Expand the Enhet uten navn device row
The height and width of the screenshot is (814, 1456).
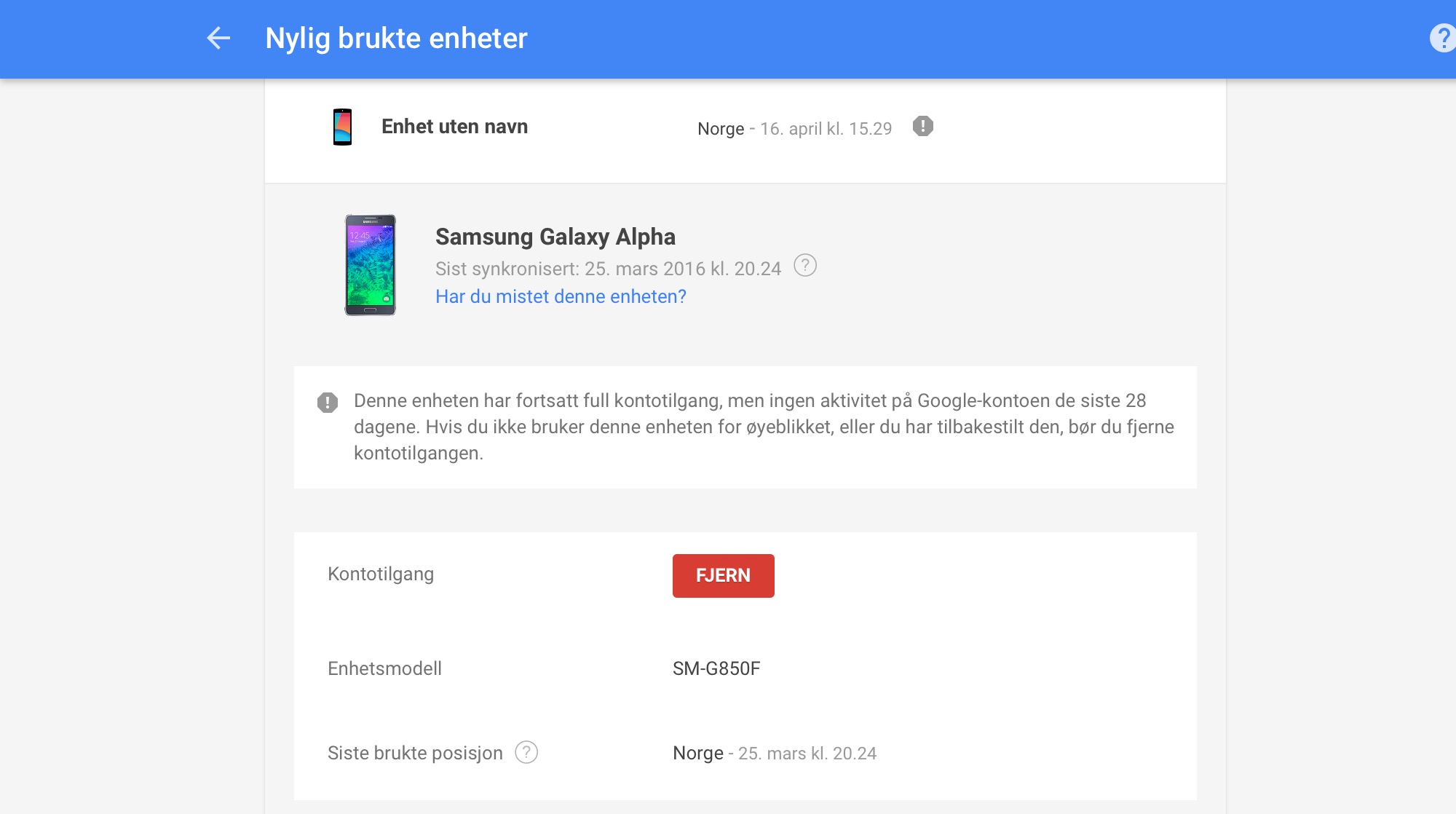tap(745, 128)
